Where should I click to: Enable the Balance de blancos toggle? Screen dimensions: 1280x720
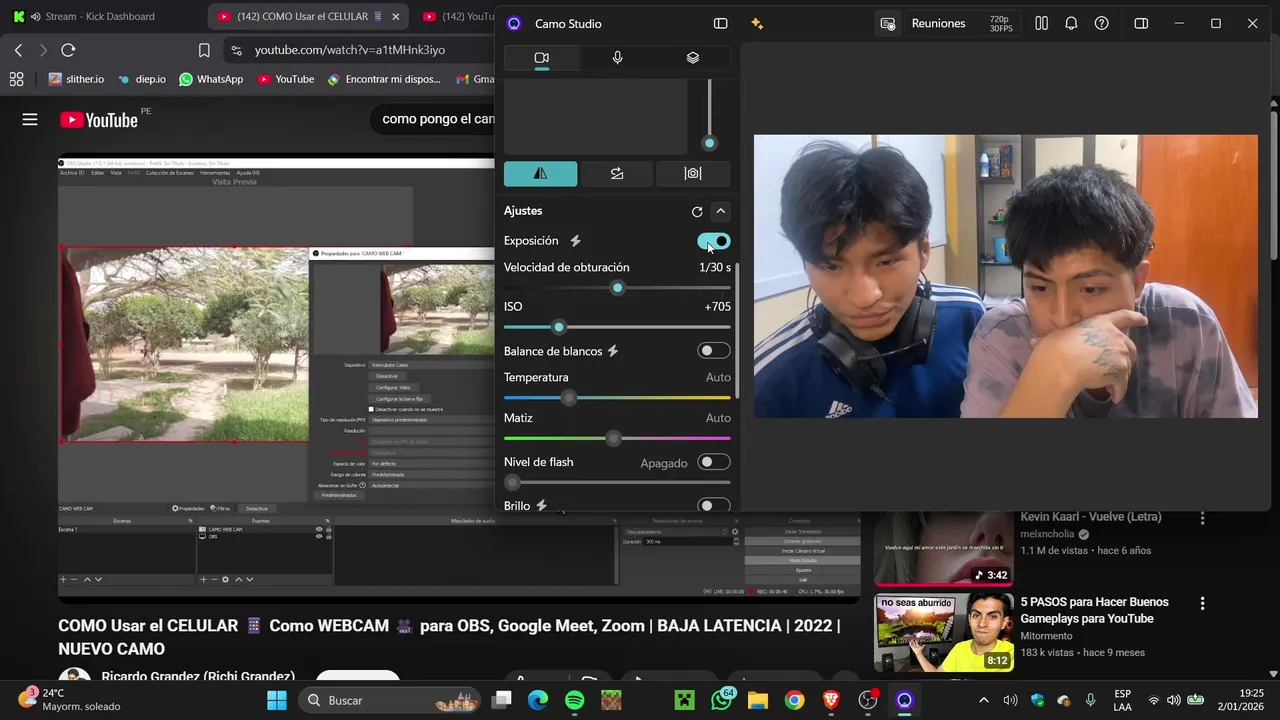(714, 351)
